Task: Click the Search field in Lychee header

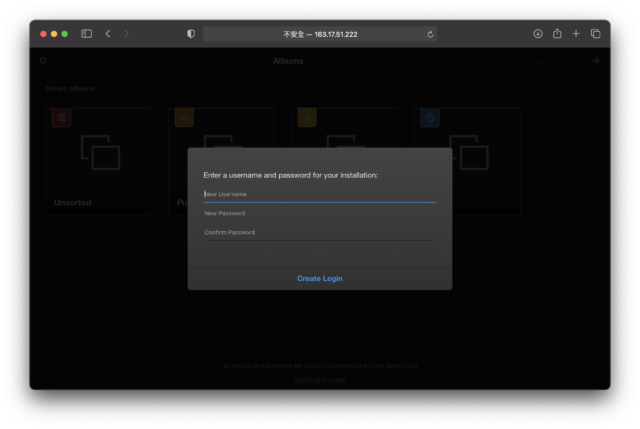Action: click(x=551, y=61)
